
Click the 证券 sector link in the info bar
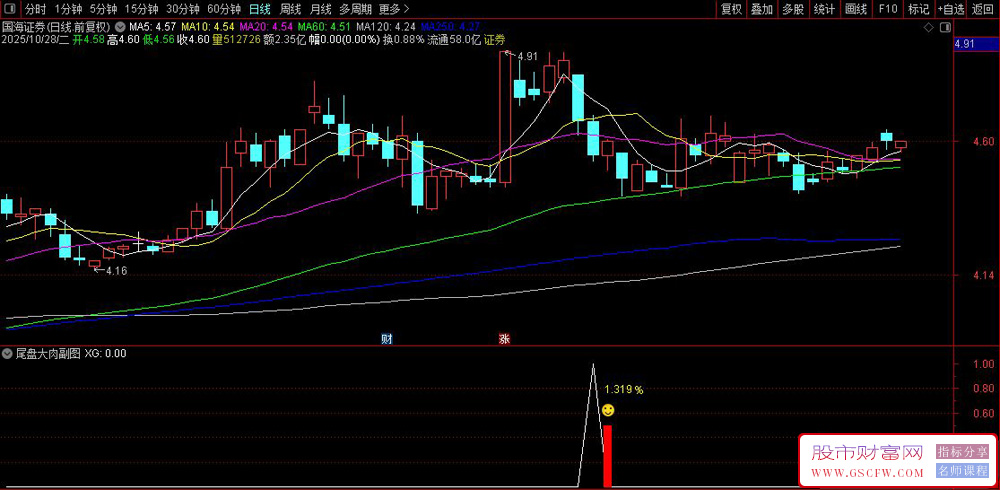495,40
